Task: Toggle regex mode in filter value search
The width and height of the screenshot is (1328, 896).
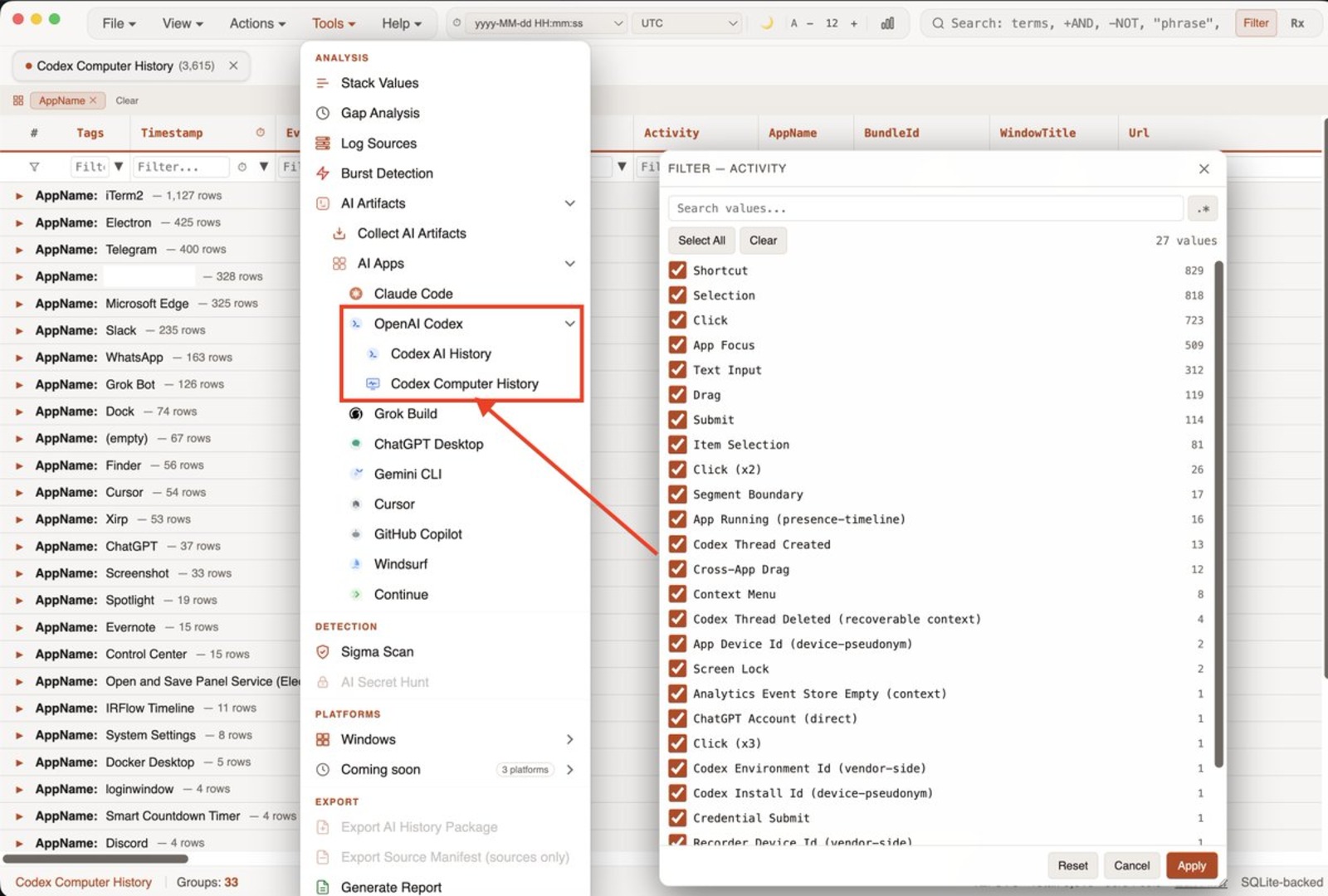Action: click(1203, 208)
